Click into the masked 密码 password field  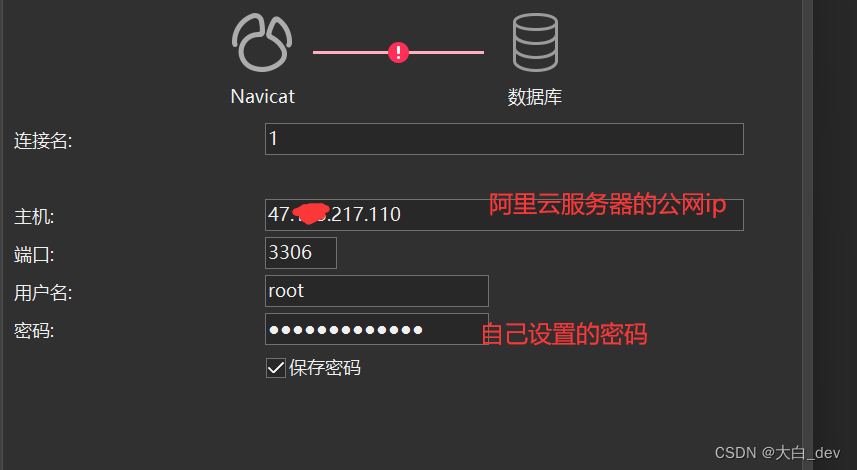(x=377, y=329)
